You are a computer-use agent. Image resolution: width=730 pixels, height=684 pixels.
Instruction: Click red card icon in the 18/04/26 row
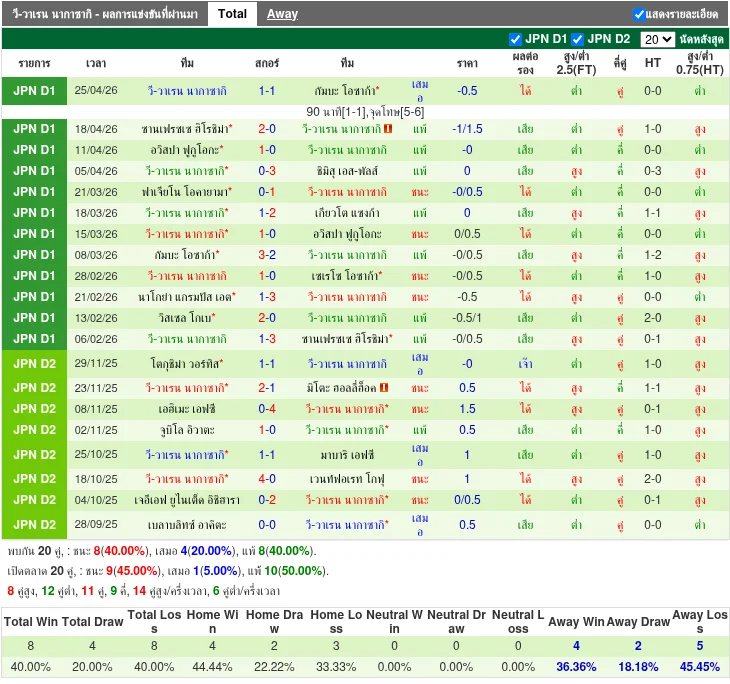(387, 129)
